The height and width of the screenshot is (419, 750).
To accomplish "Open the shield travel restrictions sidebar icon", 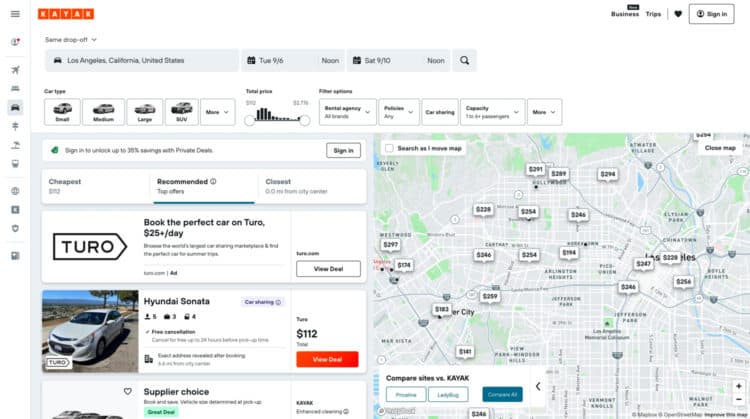I will [15, 228].
